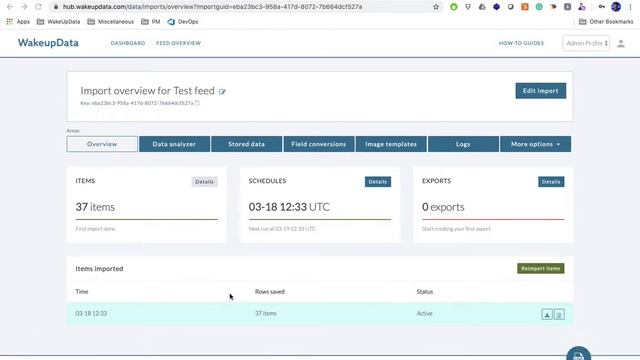This screenshot has height=360, width=640.
Task: Open the orange square extension icon
Action: point(525,7)
